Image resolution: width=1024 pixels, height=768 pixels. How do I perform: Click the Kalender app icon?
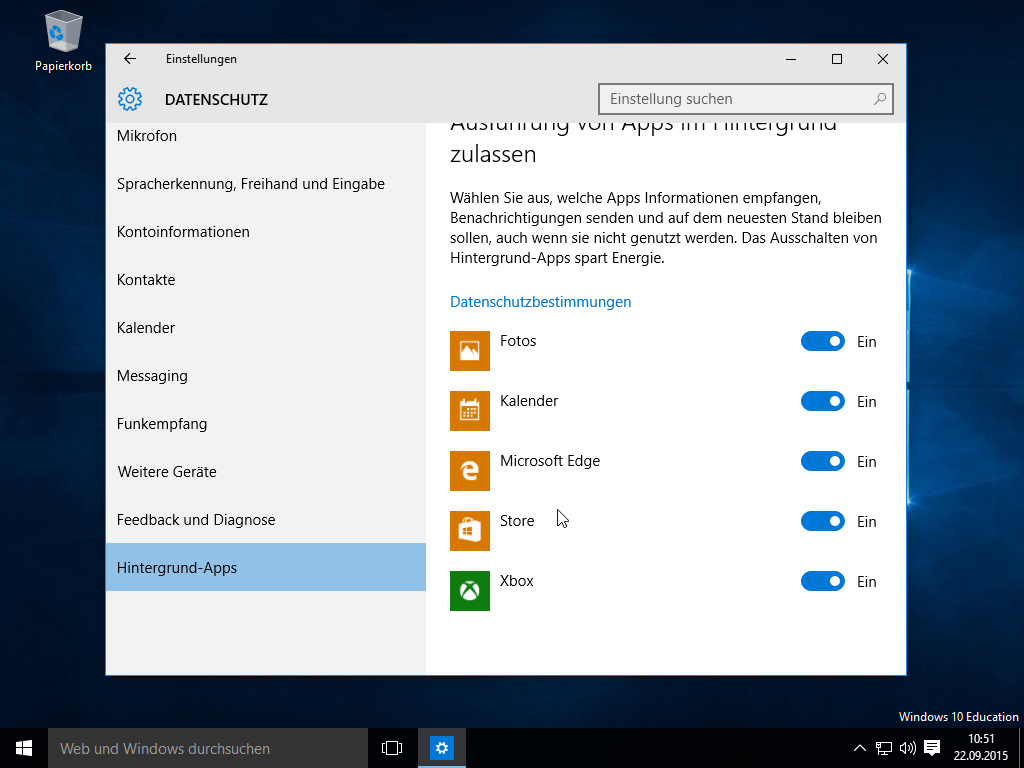pyautogui.click(x=470, y=411)
